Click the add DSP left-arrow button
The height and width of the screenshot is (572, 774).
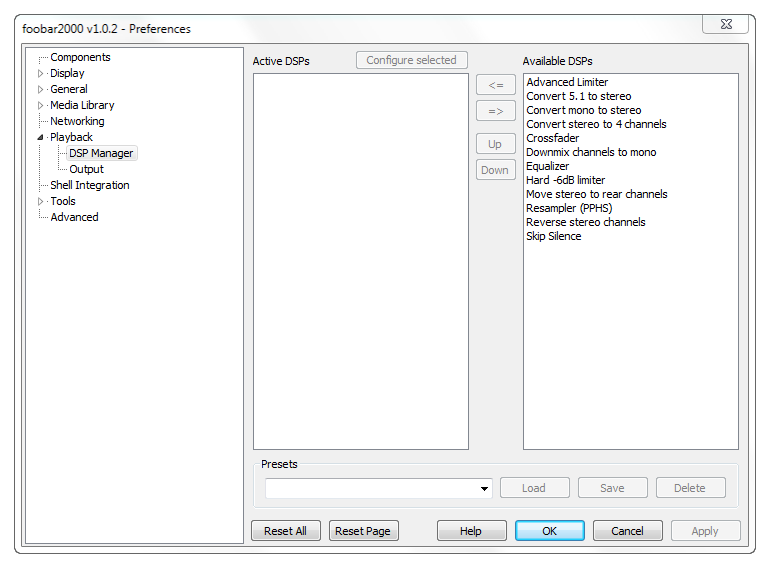pyautogui.click(x=495, y=85)
